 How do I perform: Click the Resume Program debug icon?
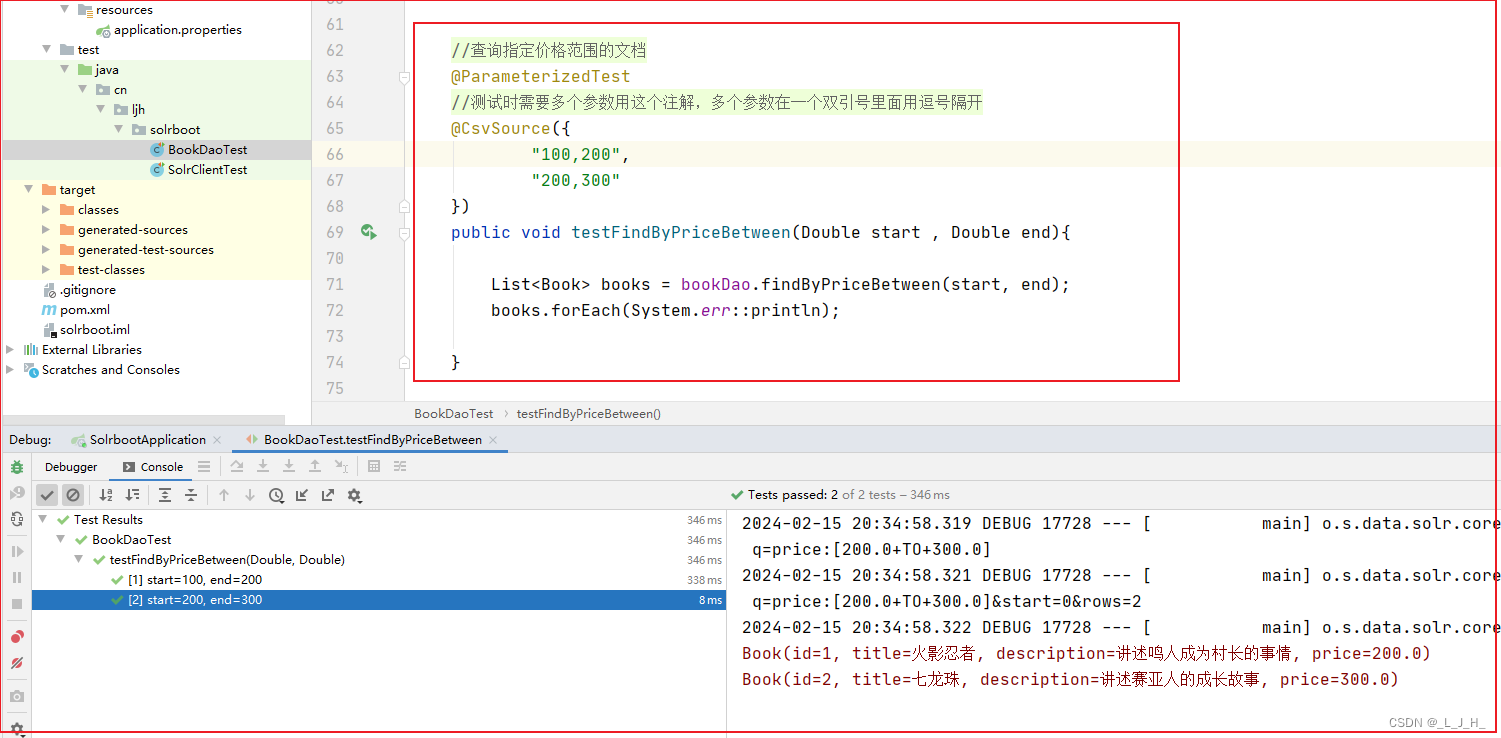click(16, 551)
